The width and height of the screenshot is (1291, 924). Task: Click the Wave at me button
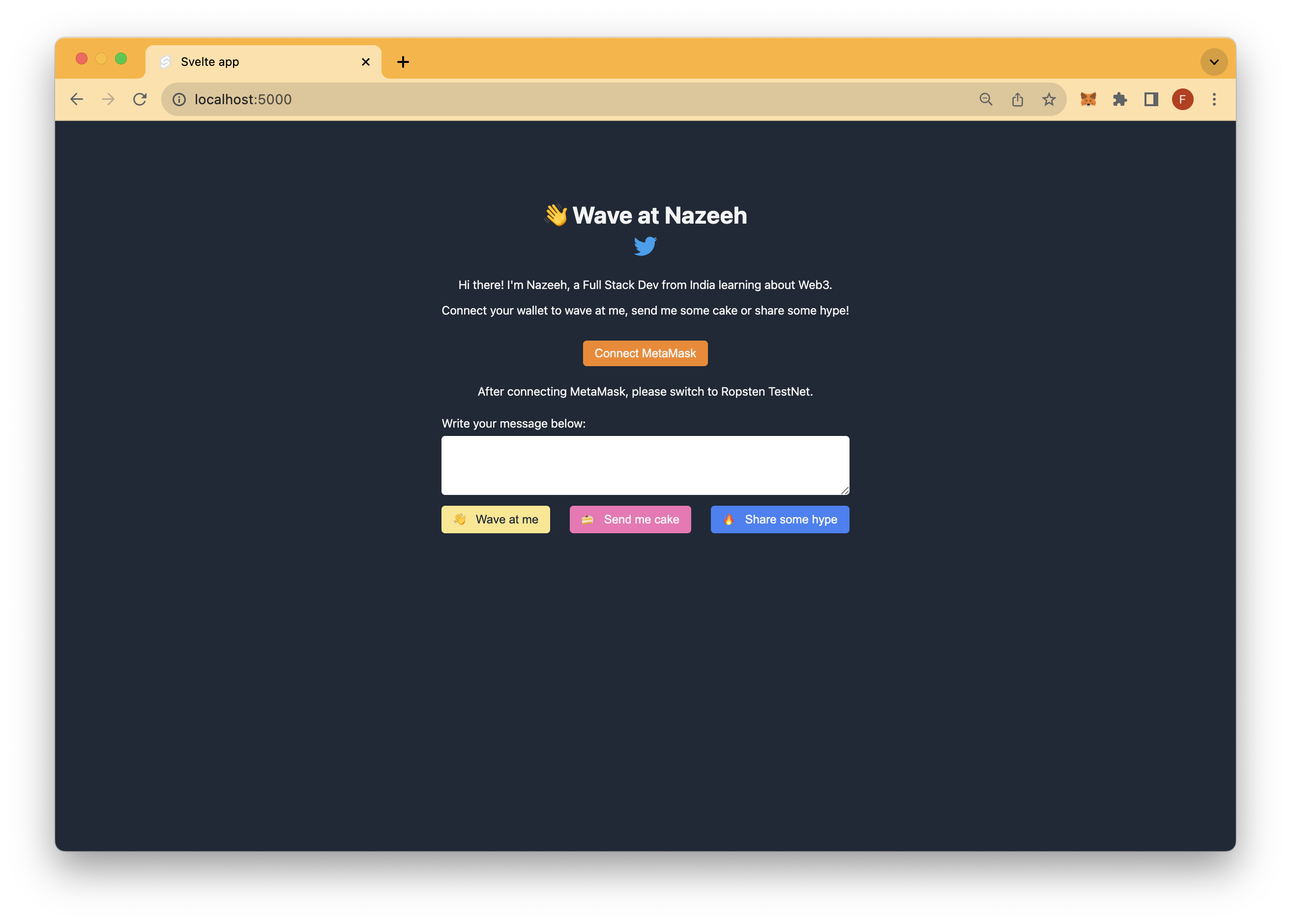coord(495,520)
